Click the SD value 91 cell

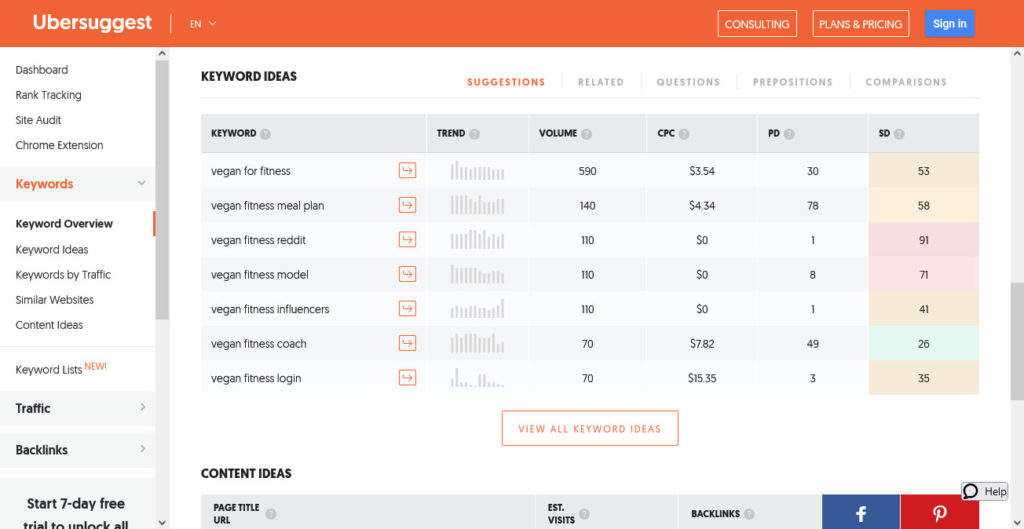coord(923,240)
